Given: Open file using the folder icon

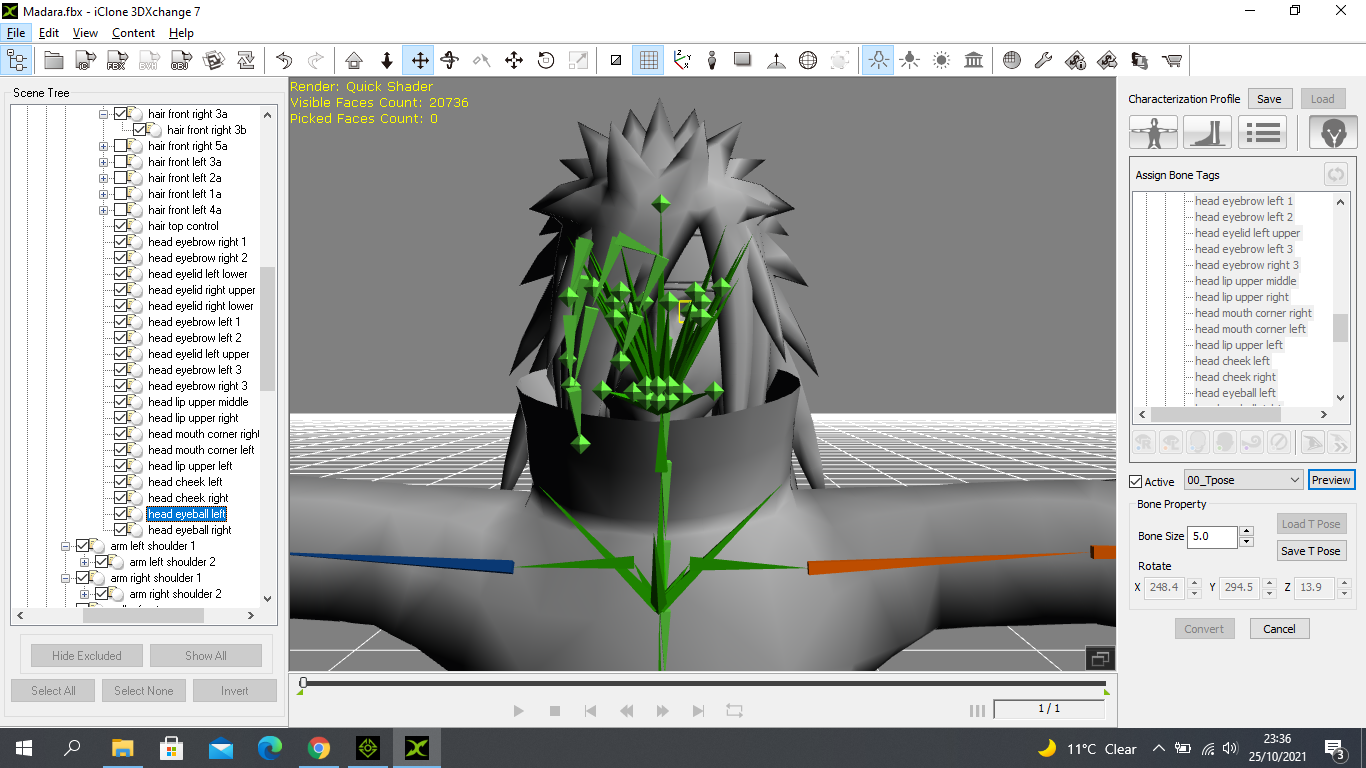Looking at the screenshot, I should click(54, 61).
